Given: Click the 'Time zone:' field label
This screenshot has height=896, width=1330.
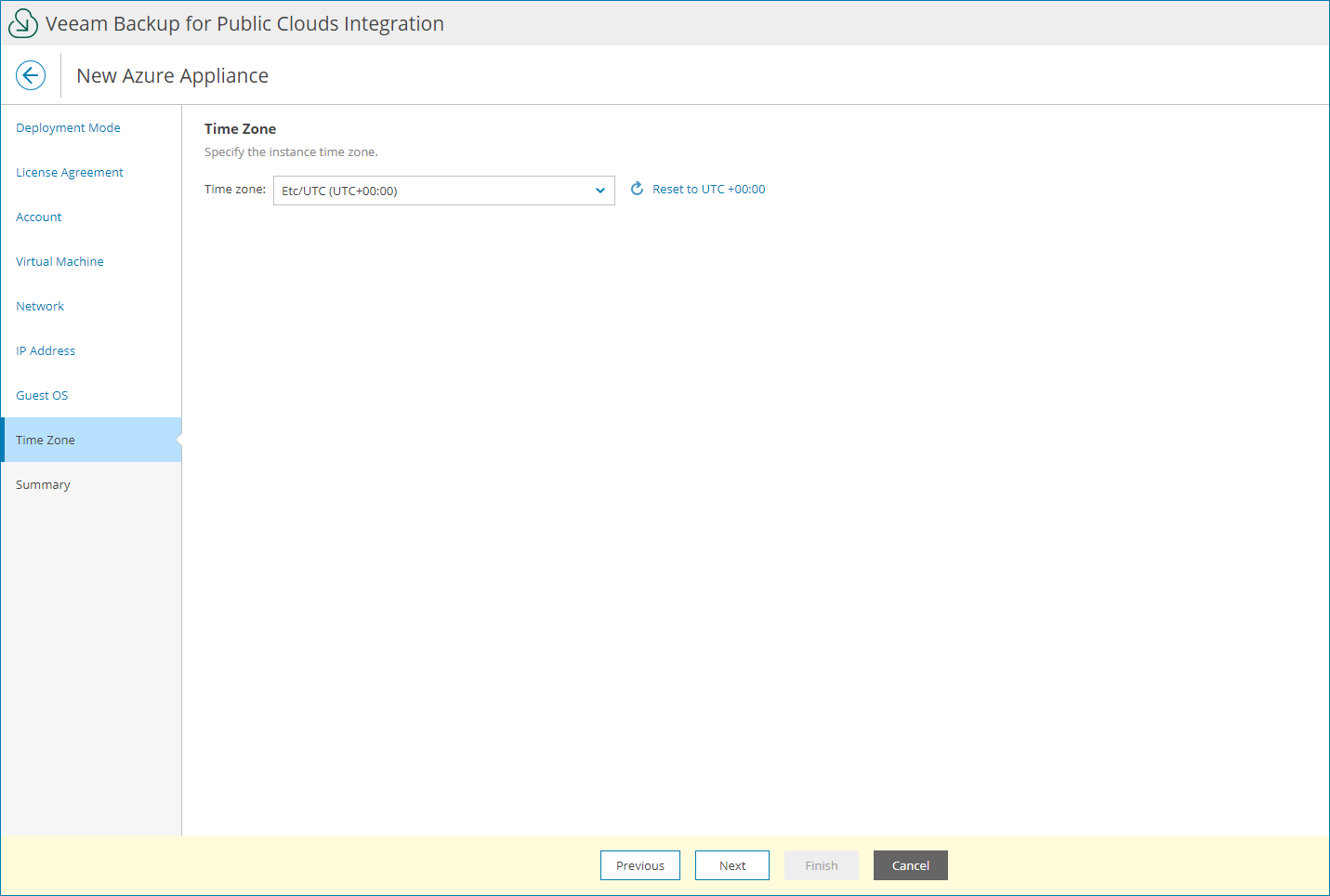Looking at the screenshot, I should point(235,189).
